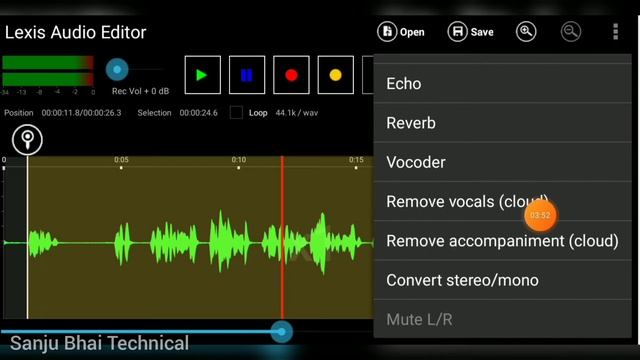This screenshot has height=360, width=640.
Task: Select Echo effect from menu
Action: click(502, 84)
